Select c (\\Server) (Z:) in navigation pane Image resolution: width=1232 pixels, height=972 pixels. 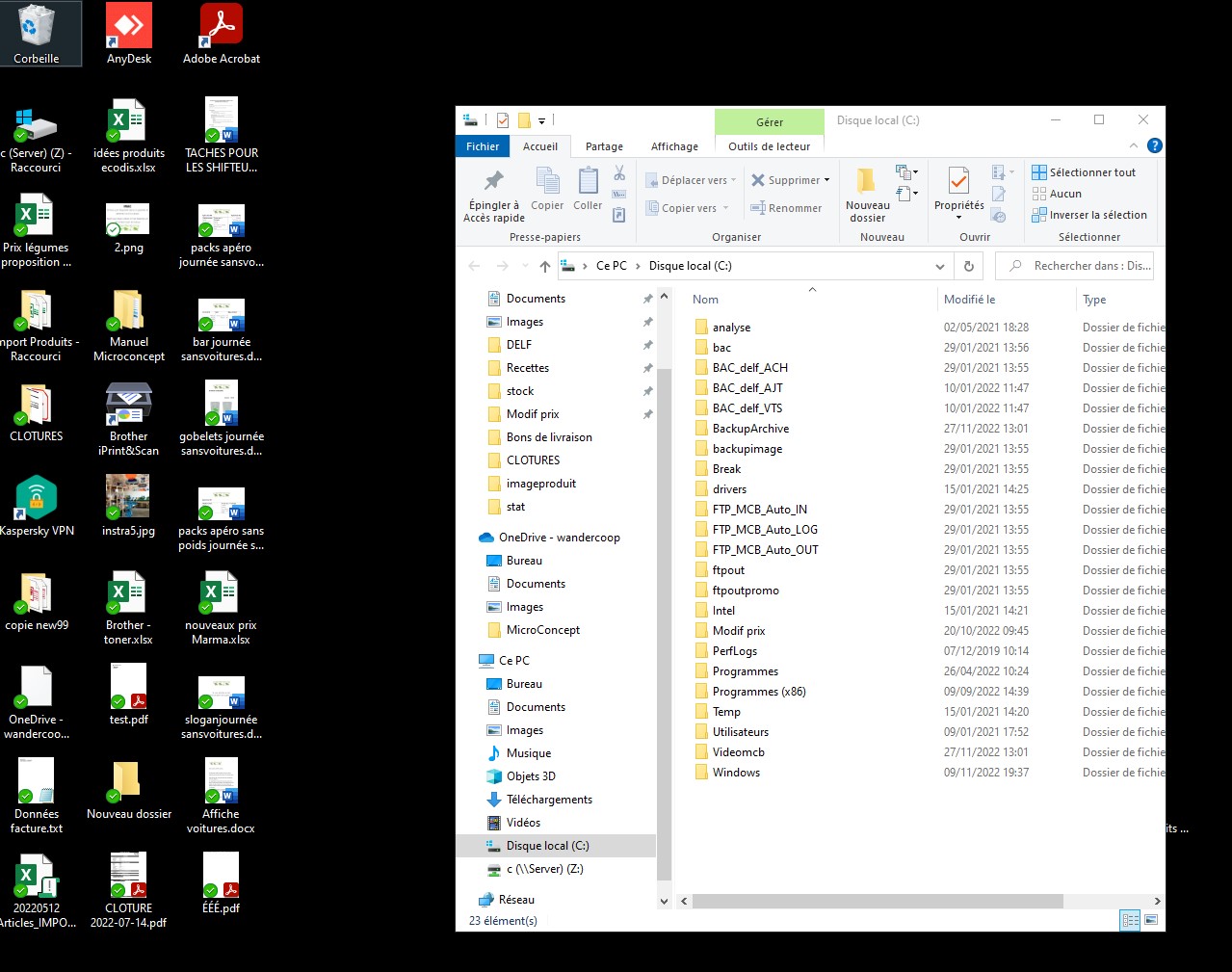[x=544, y=869]
